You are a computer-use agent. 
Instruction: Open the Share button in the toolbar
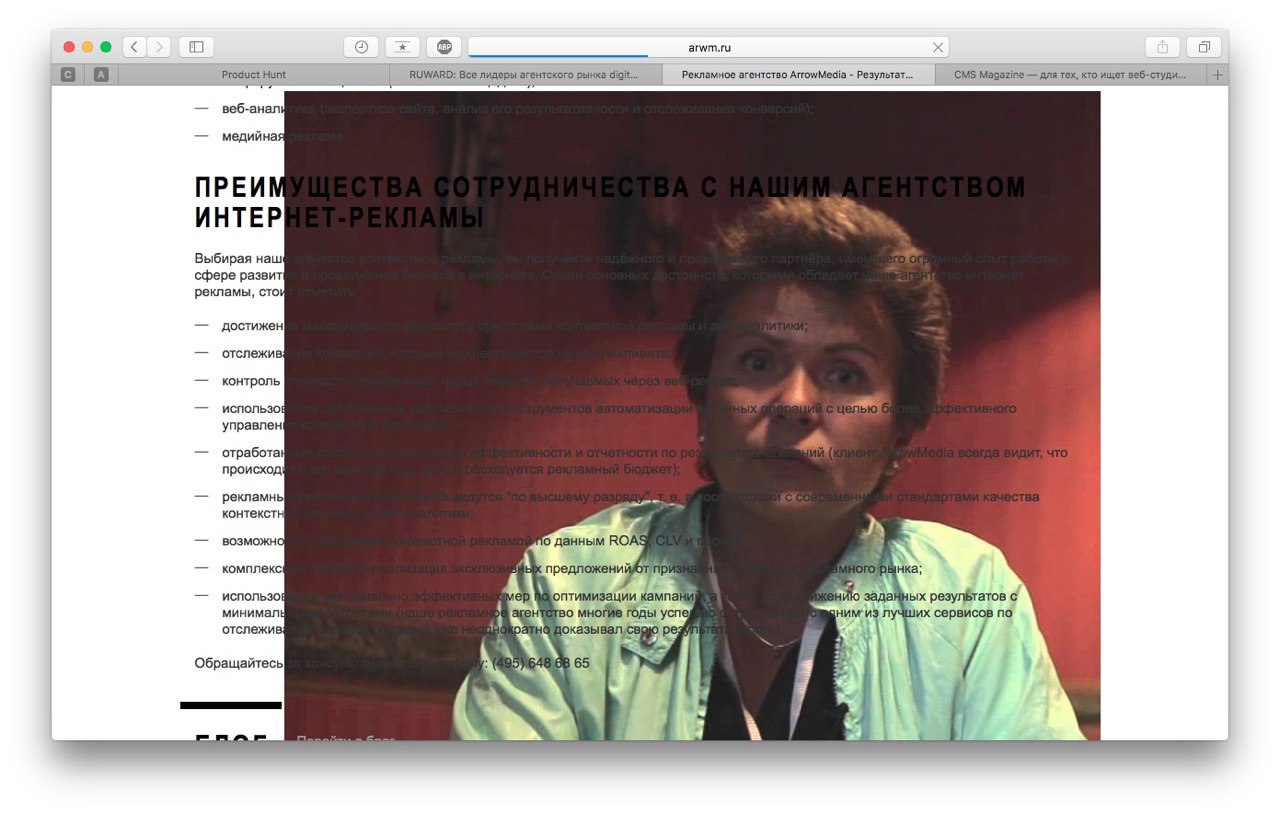click(1162, 47)
